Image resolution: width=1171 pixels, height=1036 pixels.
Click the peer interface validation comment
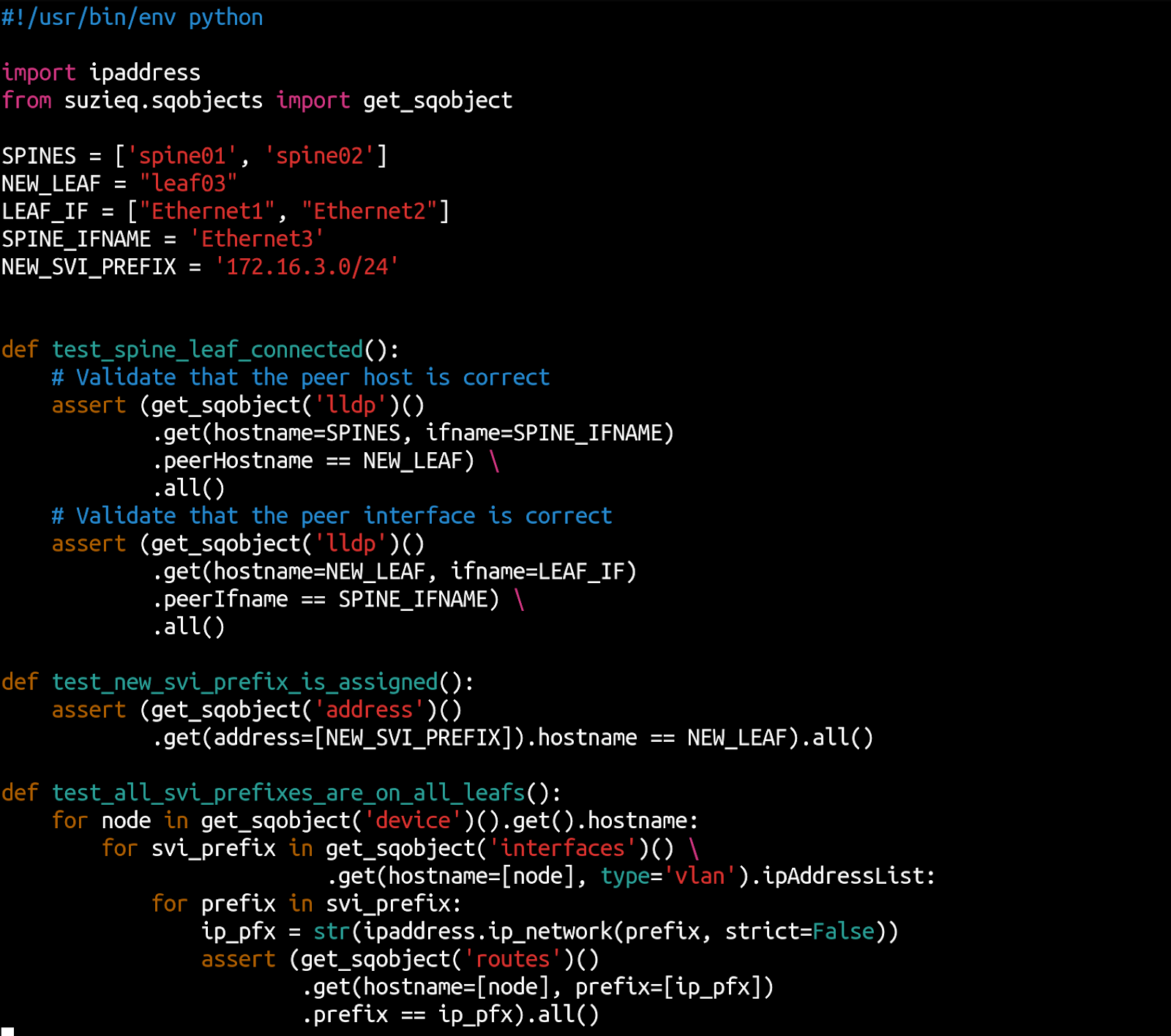click(331, 516)
